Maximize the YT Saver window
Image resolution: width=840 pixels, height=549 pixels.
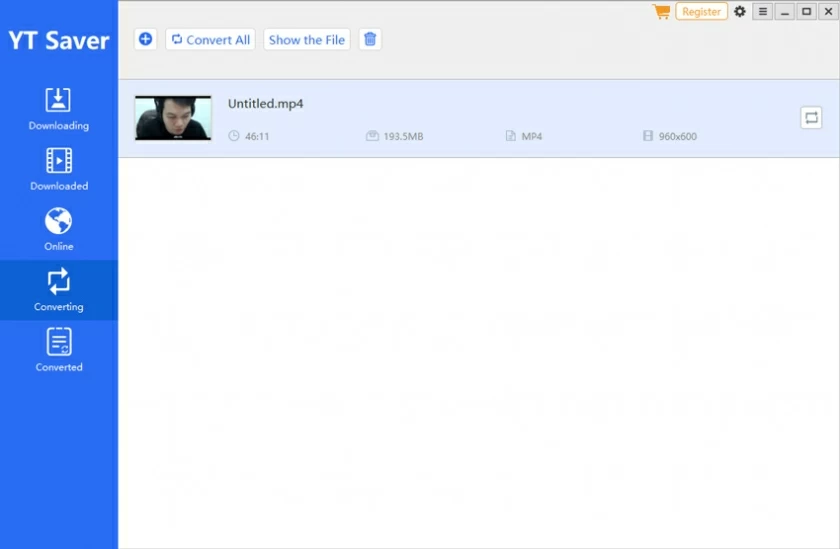(x=806, y=11)
